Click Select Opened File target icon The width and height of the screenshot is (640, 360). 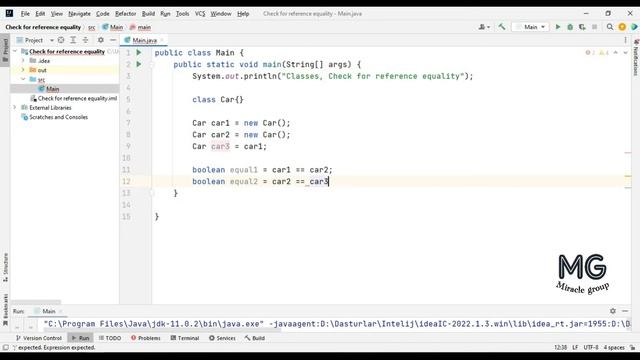coord(61,40)
